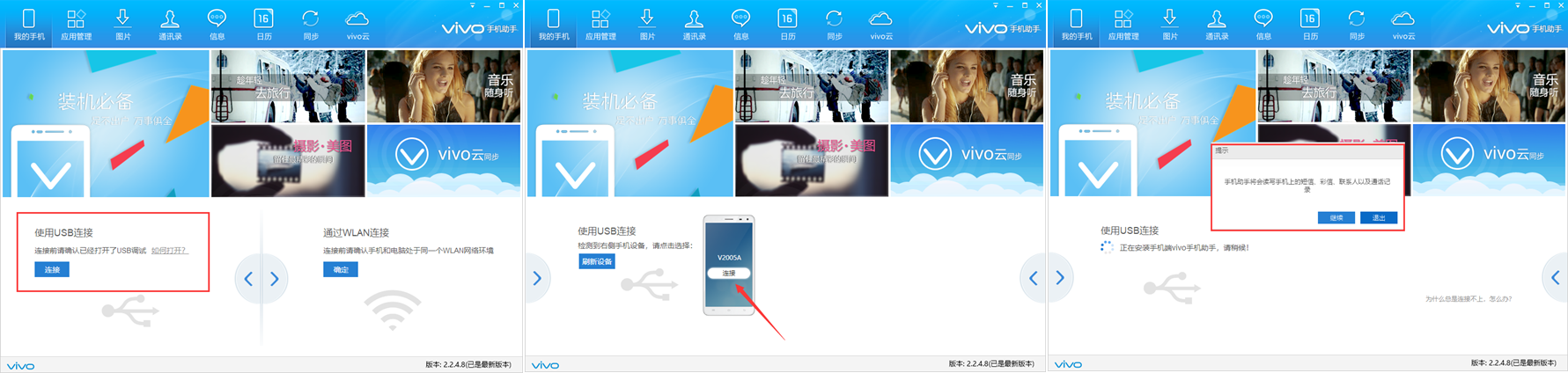Click right arrow between panels in left window
Image resolution: width=1568 pixels, height=373 pixels.
pos(275,279)
